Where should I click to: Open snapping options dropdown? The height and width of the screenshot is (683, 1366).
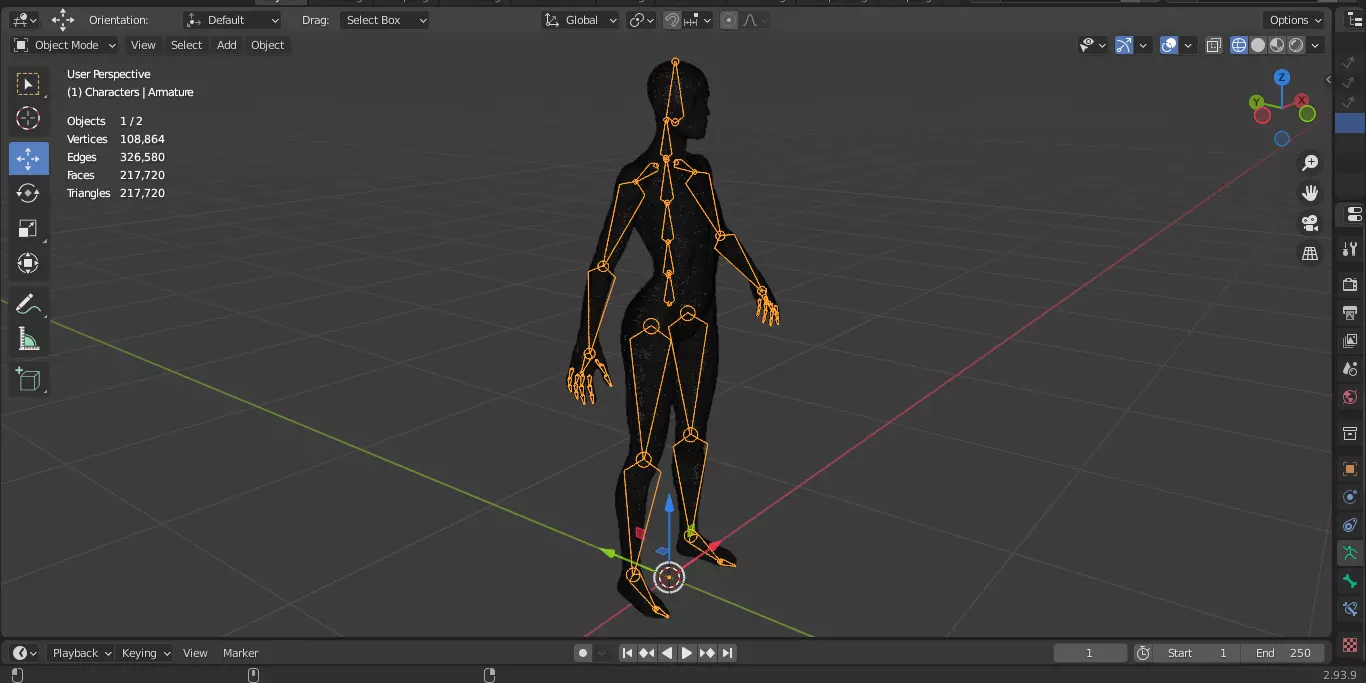[x=698, y=20]
